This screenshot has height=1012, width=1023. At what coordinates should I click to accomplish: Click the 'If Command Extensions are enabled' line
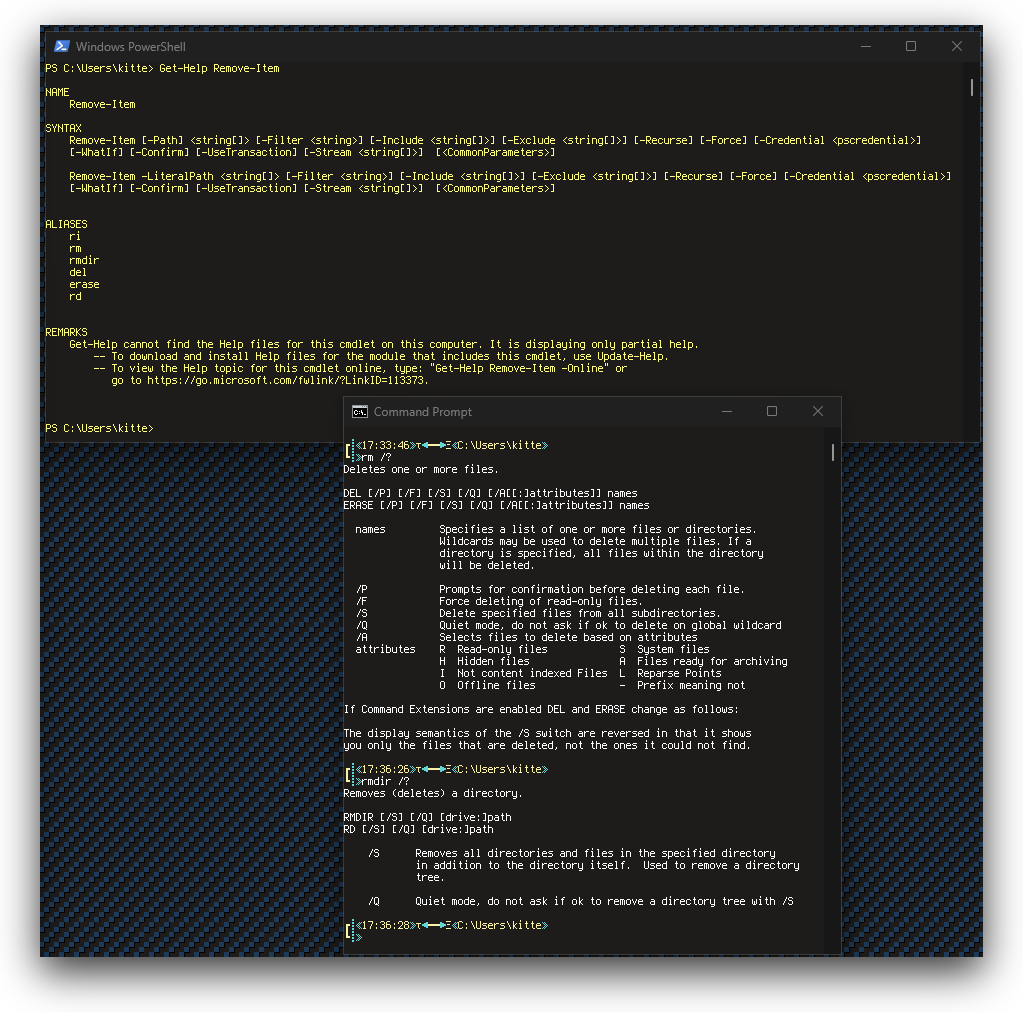[x=541, y=709]
